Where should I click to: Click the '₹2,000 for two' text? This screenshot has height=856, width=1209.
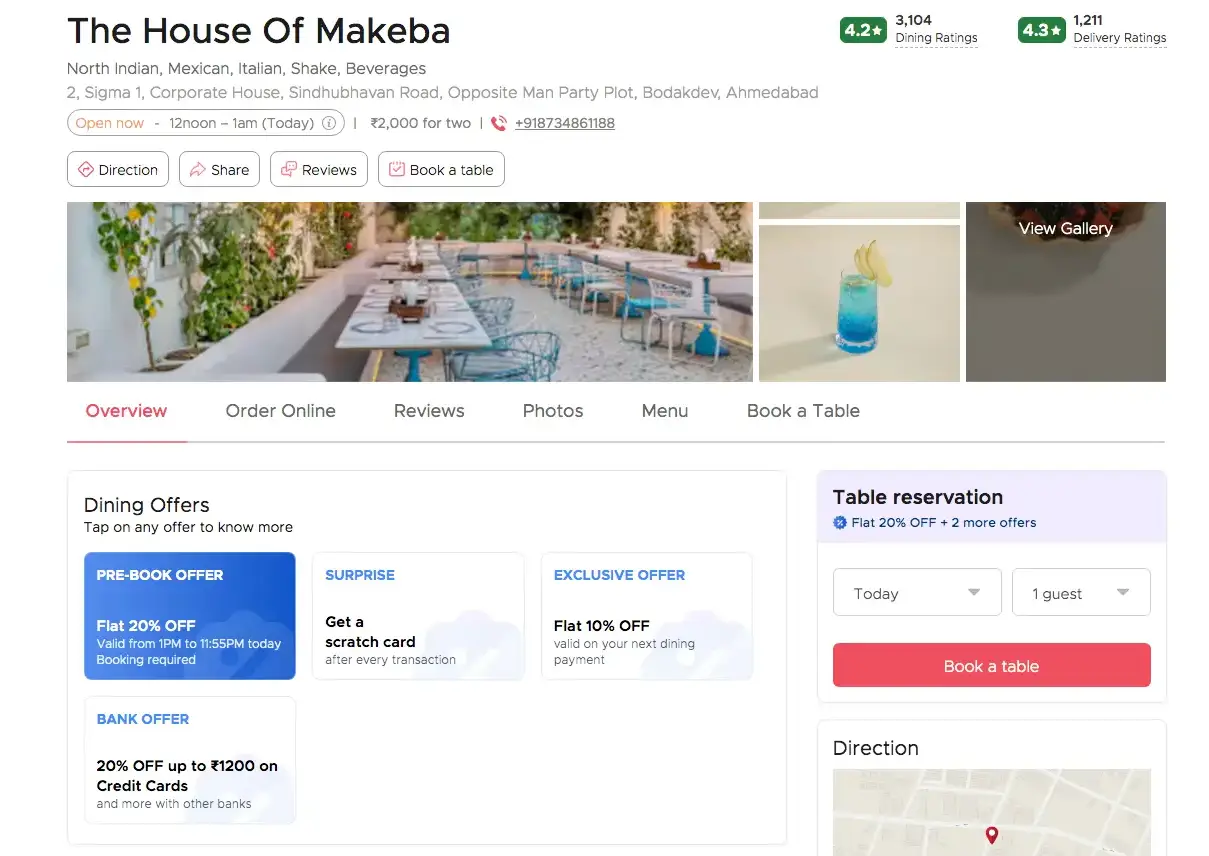tap(420, 124)
